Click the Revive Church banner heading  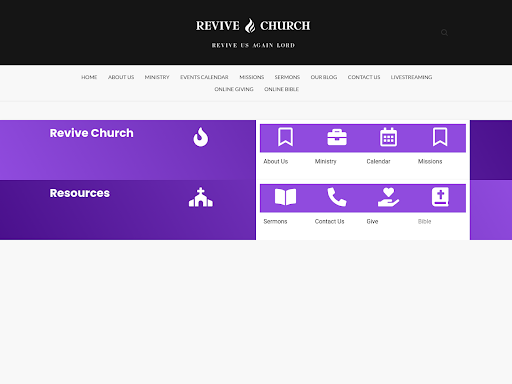[92, 133]
